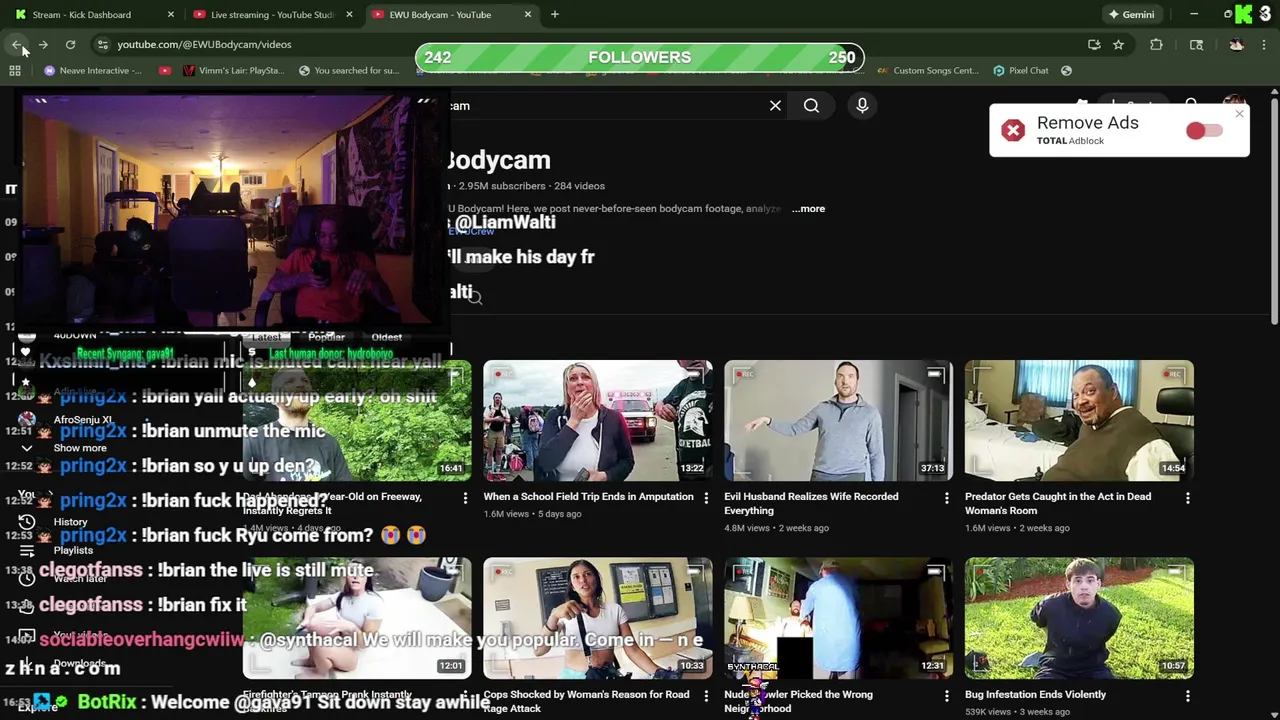1280x720 pixels.
Task: Open the media control icon in Chrome toolbar
Action: pos(1196,44)
